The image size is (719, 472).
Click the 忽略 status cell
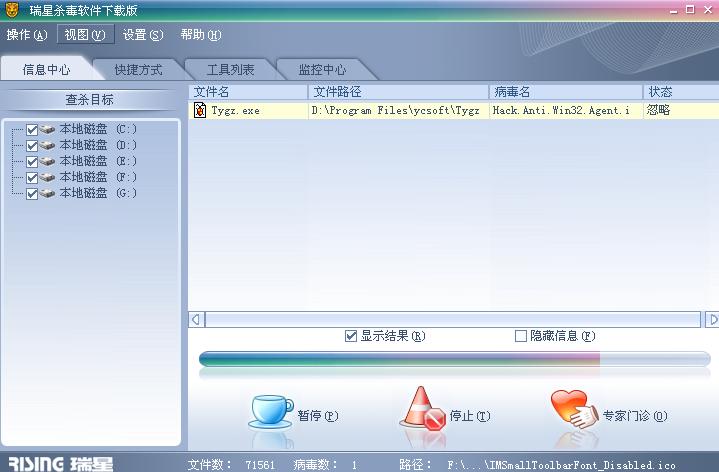(681, 111)
